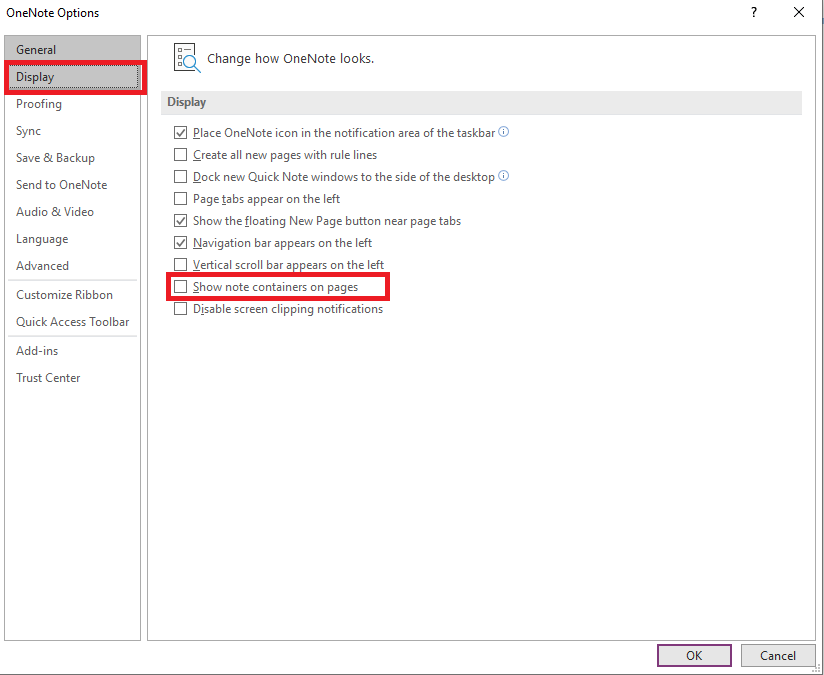Disable floating New Page button near page tabs
The width and height of the screenshot is (824, 675).
pos(181,220)
